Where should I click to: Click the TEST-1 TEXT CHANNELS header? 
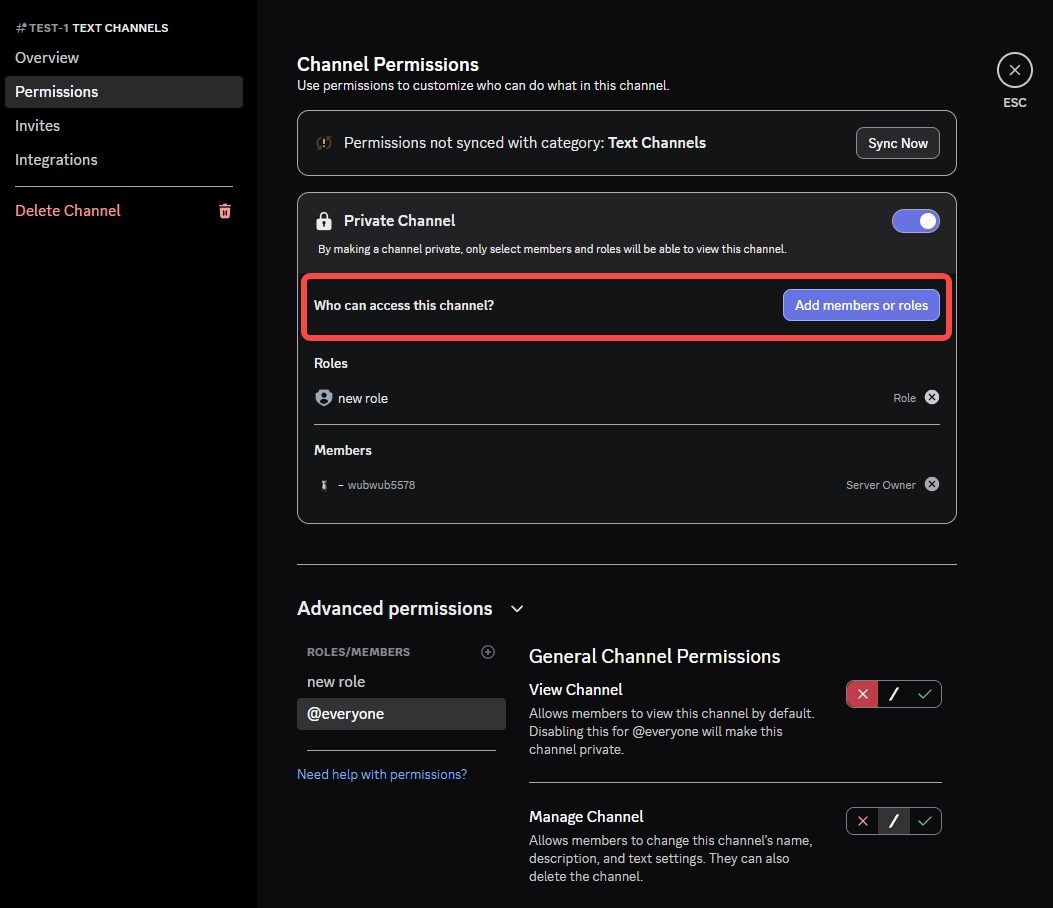point(92,28)
